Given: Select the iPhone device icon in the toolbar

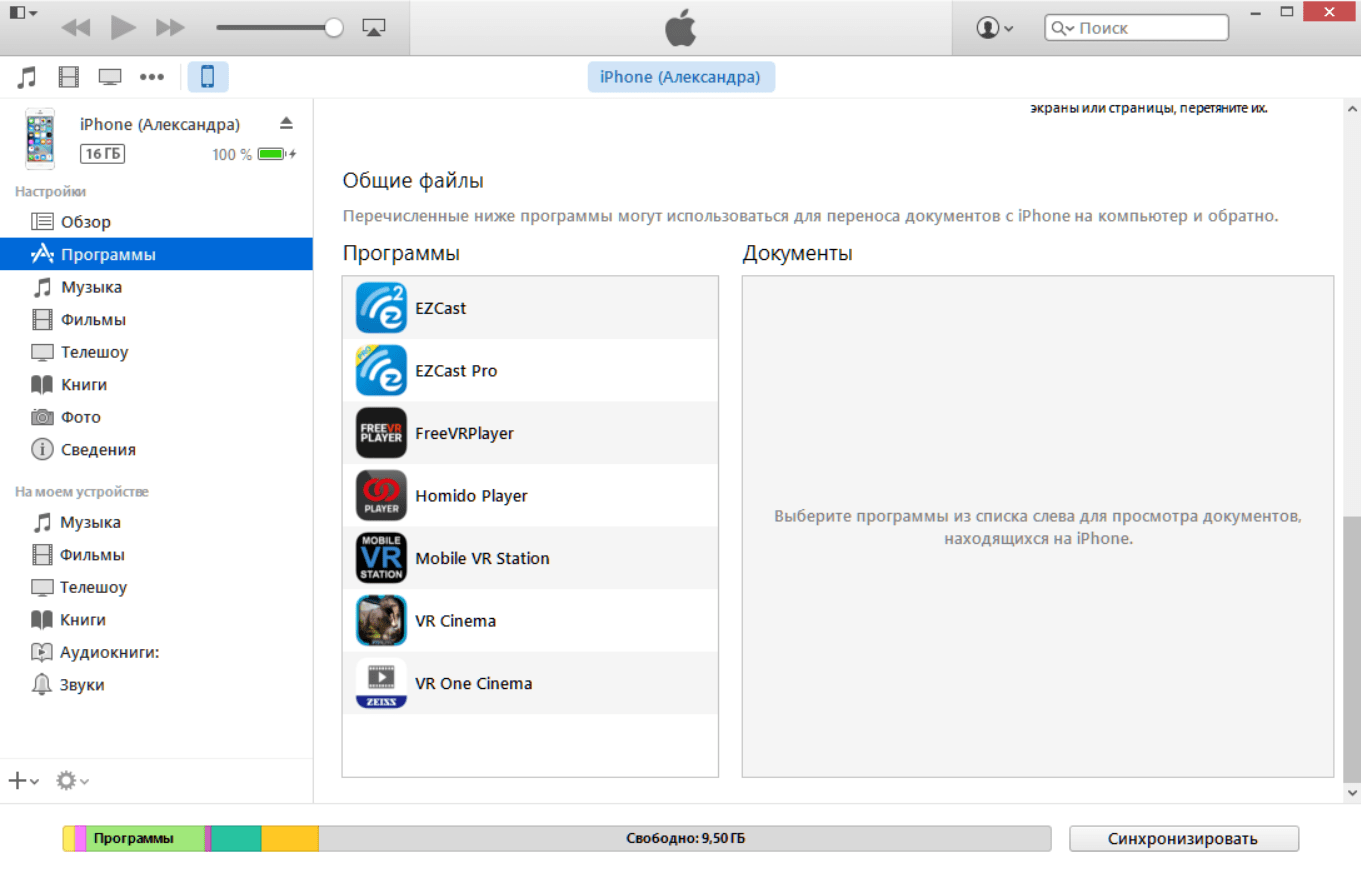Looking at the screenshot, I should [208, 77].
